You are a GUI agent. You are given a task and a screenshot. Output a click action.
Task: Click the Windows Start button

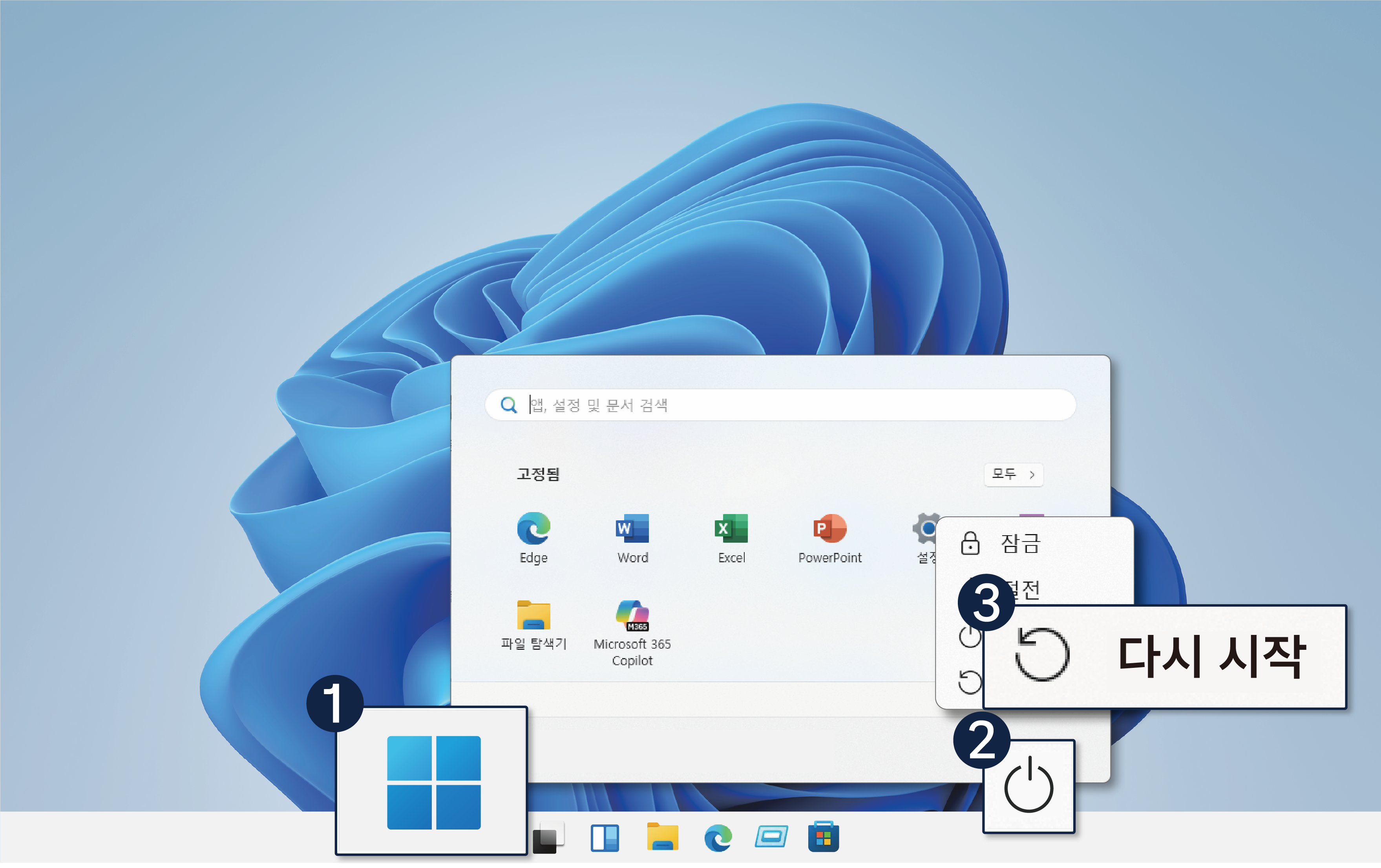pyautogui.click(x=433, y=782)
